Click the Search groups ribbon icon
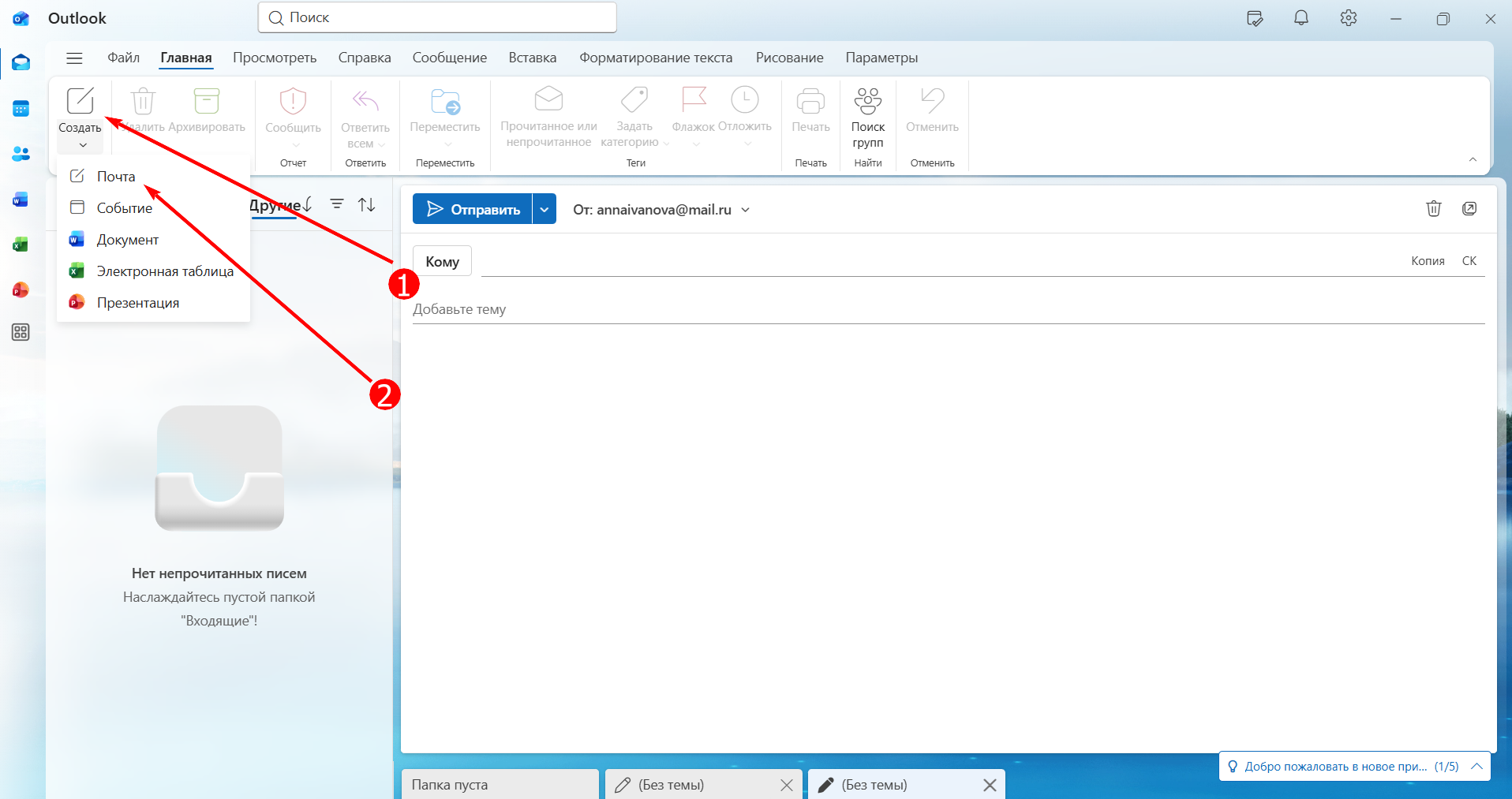 click(x=868, y=118)
